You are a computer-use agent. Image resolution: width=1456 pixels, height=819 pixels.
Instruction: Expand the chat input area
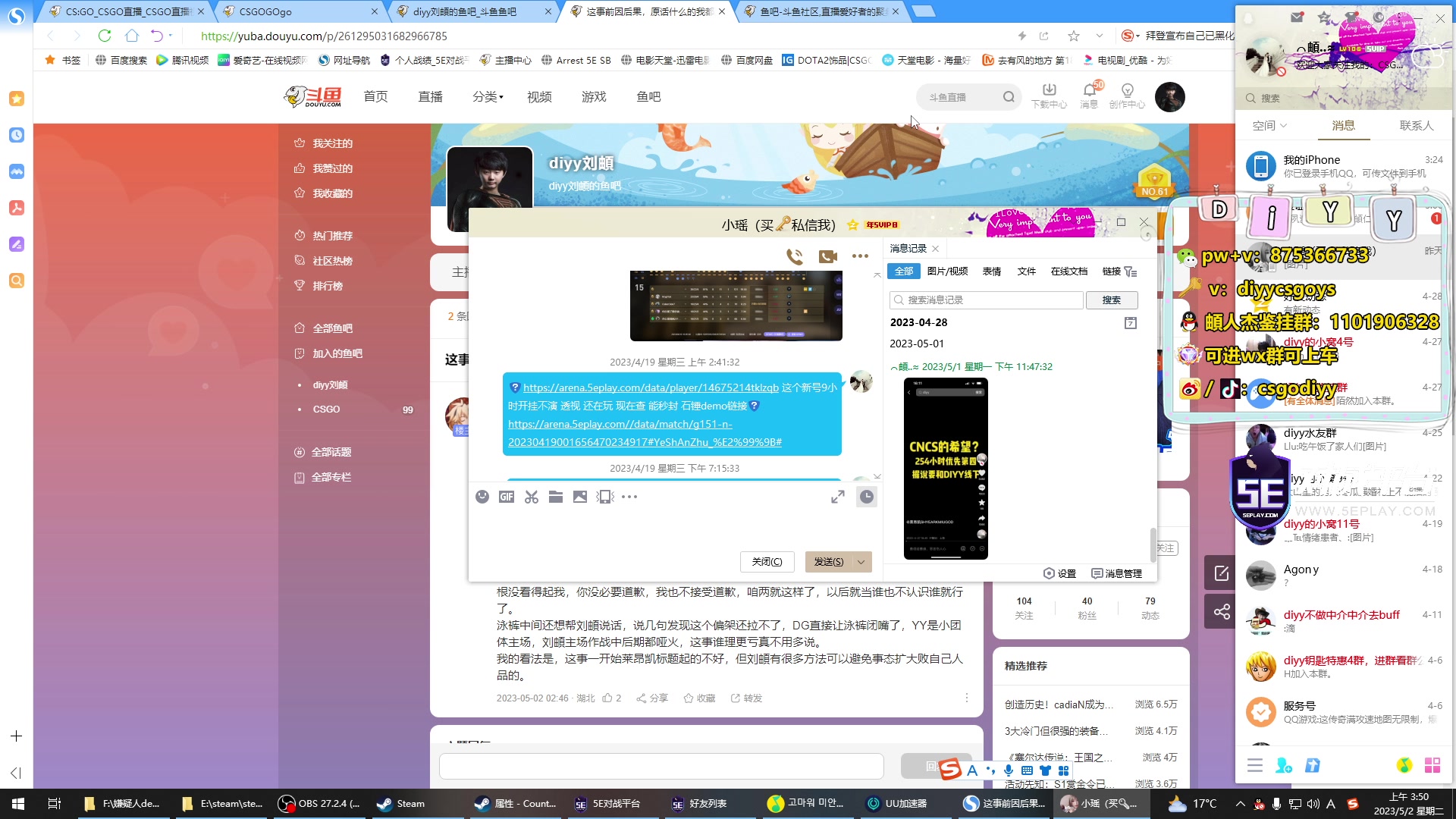point(838,497)
